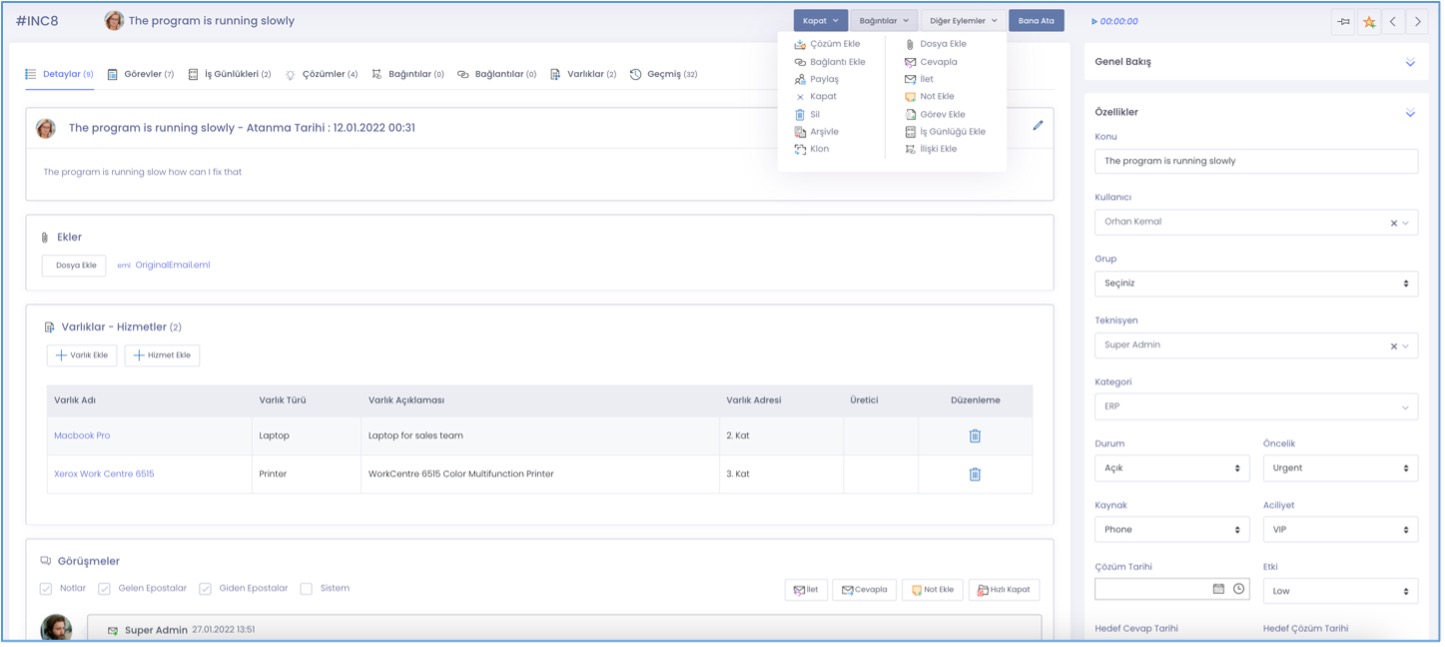Toggle the Notlar checkbox
The width and height of the screenshot is (1445, 647).
pyautogui.click(x=46, y=589)
